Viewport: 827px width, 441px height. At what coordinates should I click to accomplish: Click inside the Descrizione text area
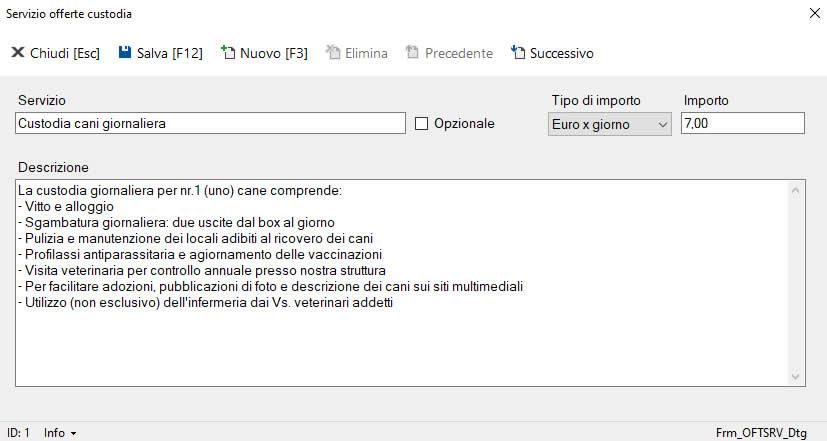pos(400,340)
